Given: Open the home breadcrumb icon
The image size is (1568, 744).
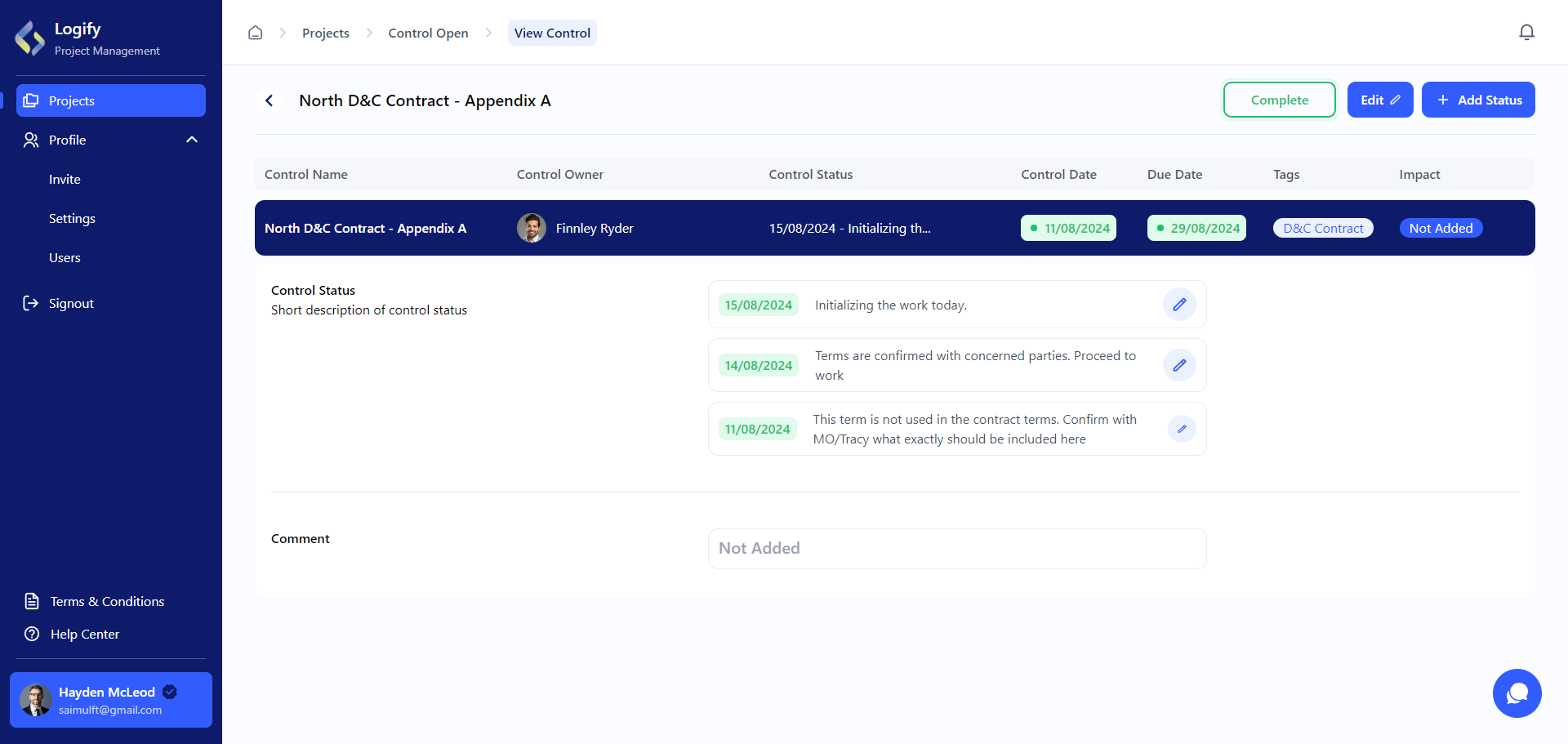Looking at the screenshot, I should [256, 33].
